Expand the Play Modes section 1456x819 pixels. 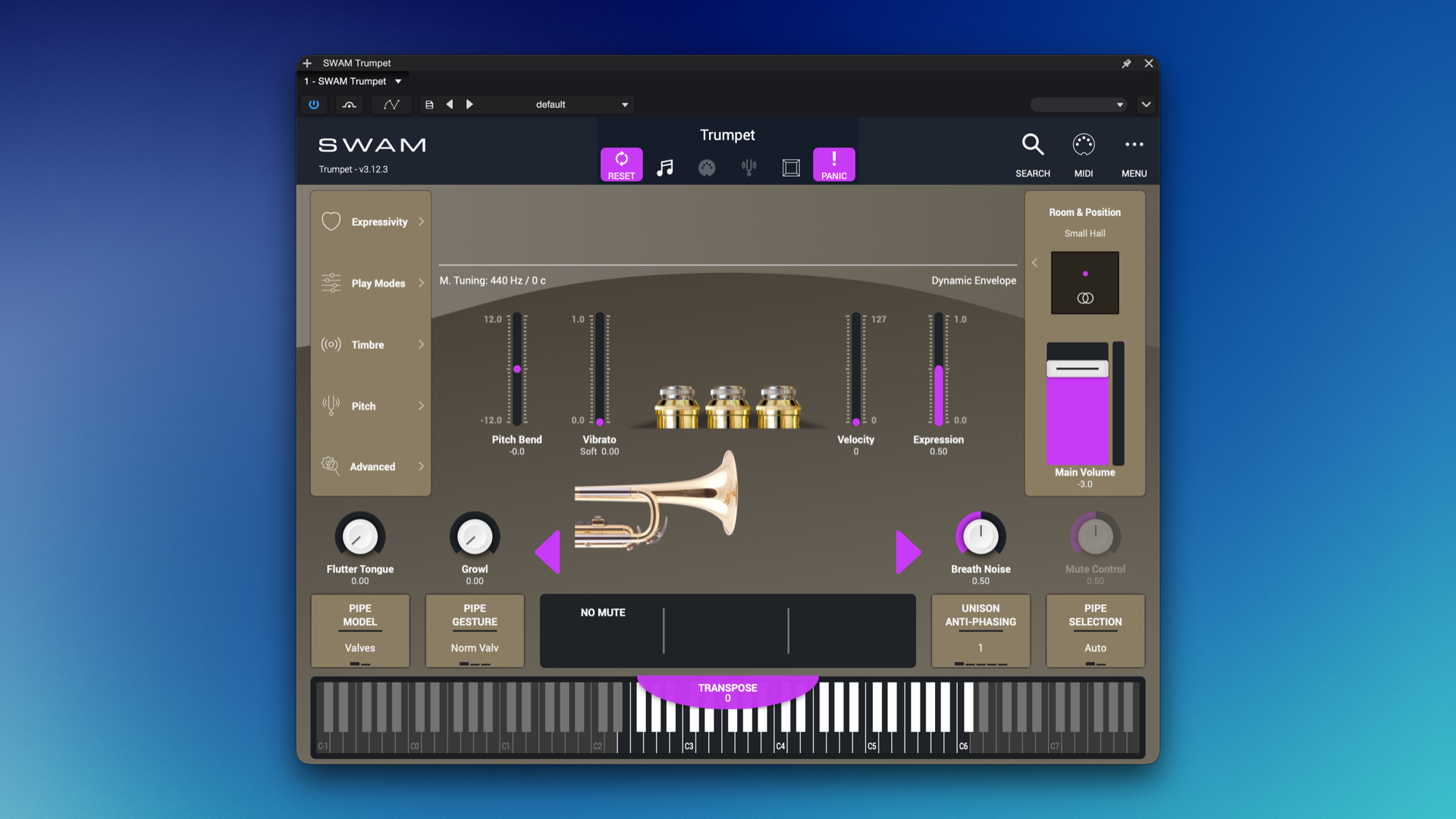click(372, 283)
